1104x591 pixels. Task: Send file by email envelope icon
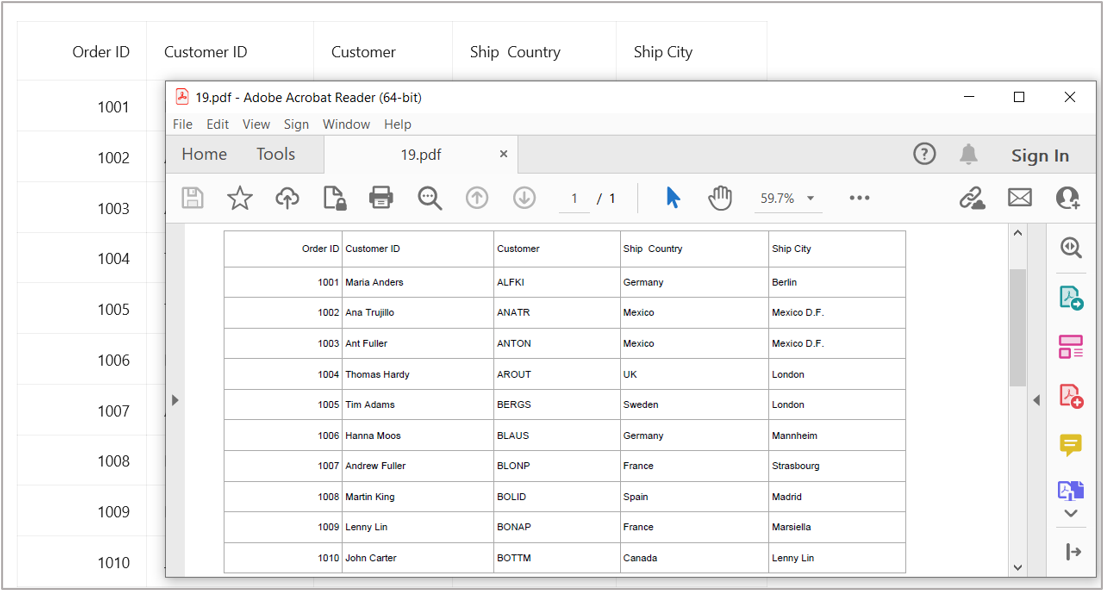coord(1019,198)
